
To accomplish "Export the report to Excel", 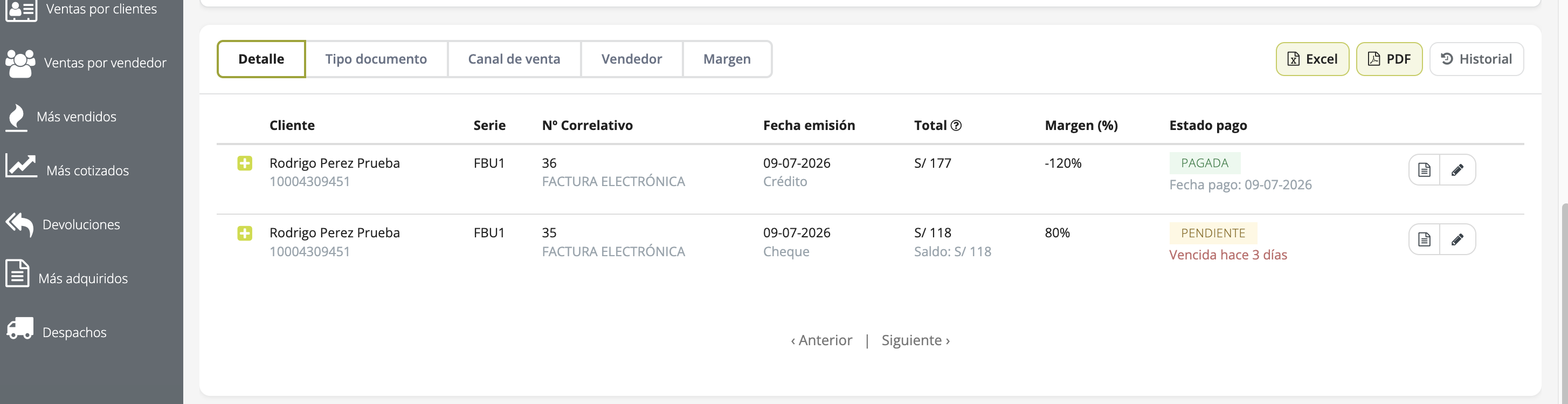I will (1313, 59).
